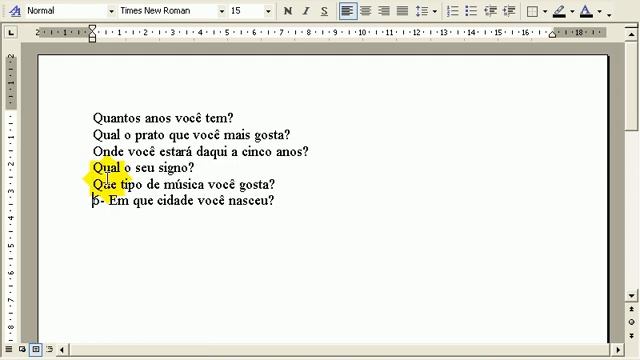This screenshot has width=640, height=360.
Task: Open the highlight color dropdown arrow
Action: (x=572, y=11)
